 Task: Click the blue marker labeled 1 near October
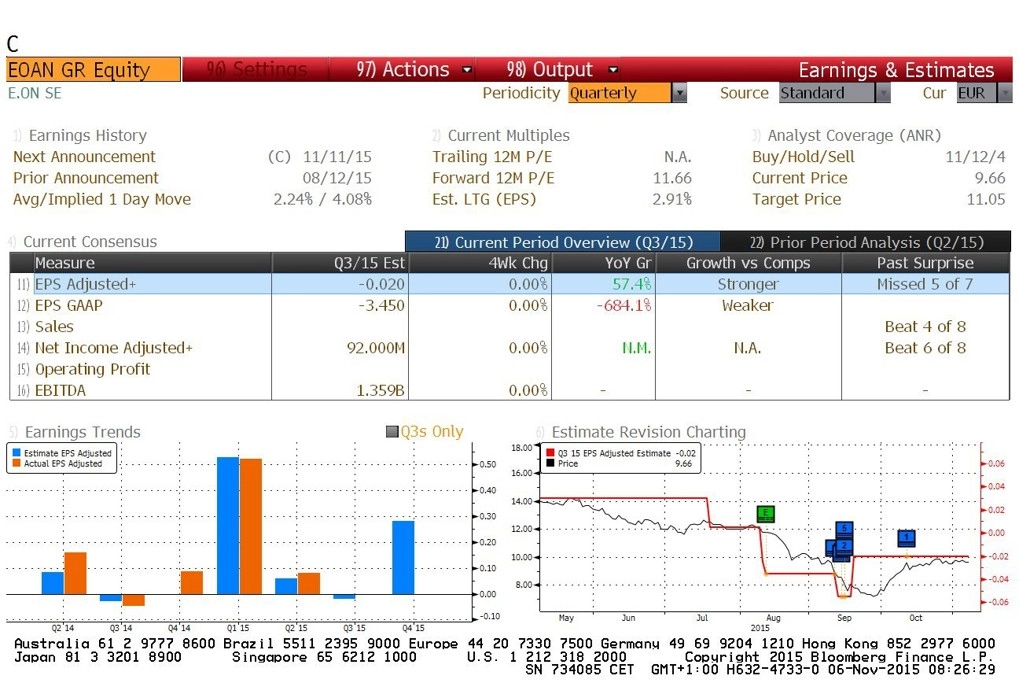pyautogui.click(x=906, y=538)
